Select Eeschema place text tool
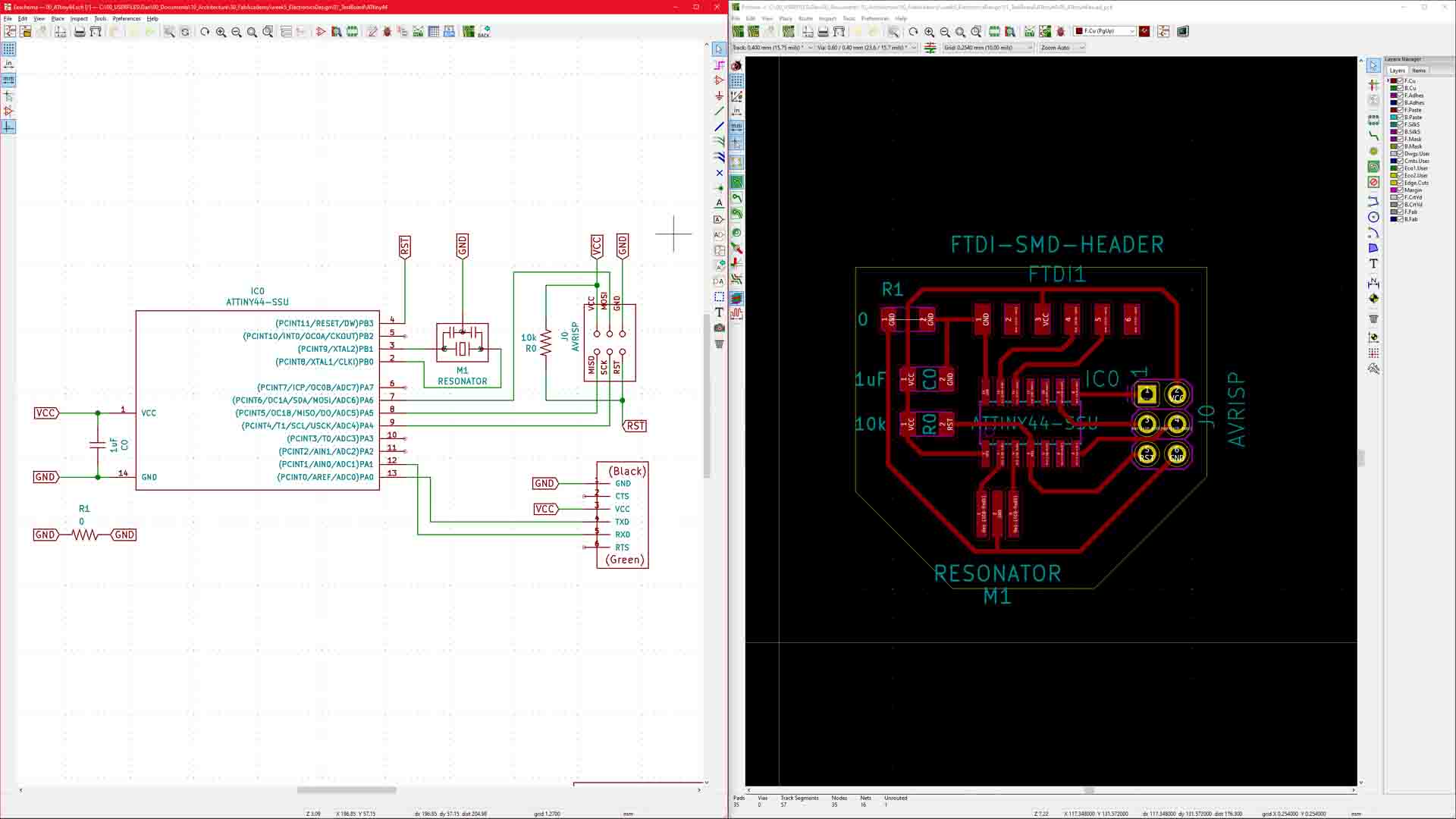This screenshot has height=819, width=1456. click(719, 312)
